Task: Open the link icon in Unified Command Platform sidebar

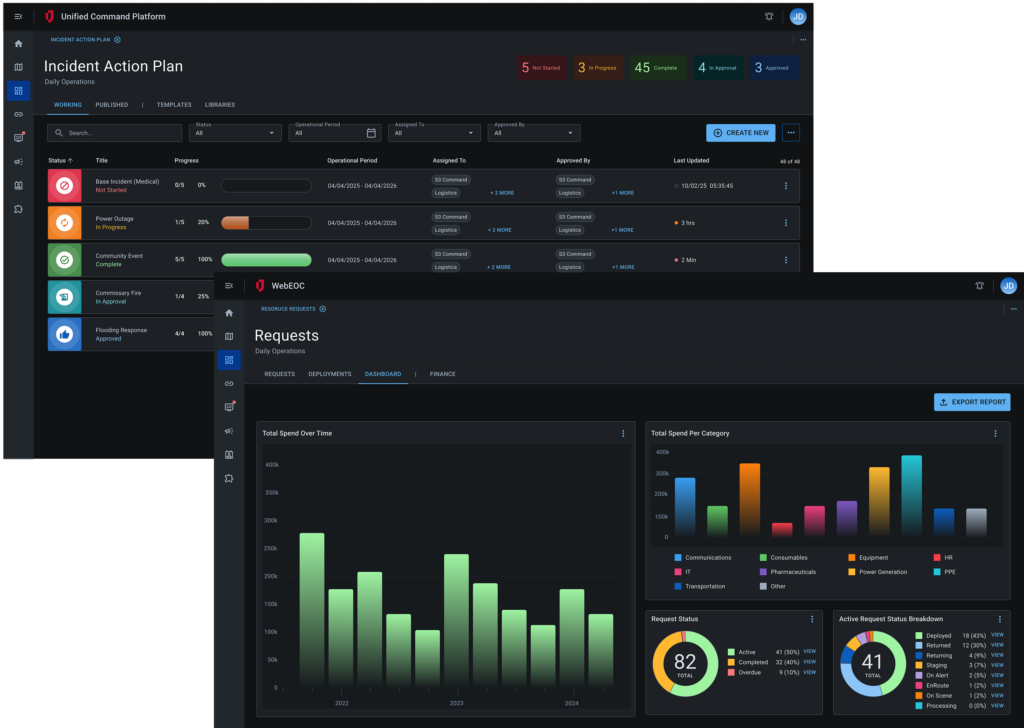Action: [18, 114]
